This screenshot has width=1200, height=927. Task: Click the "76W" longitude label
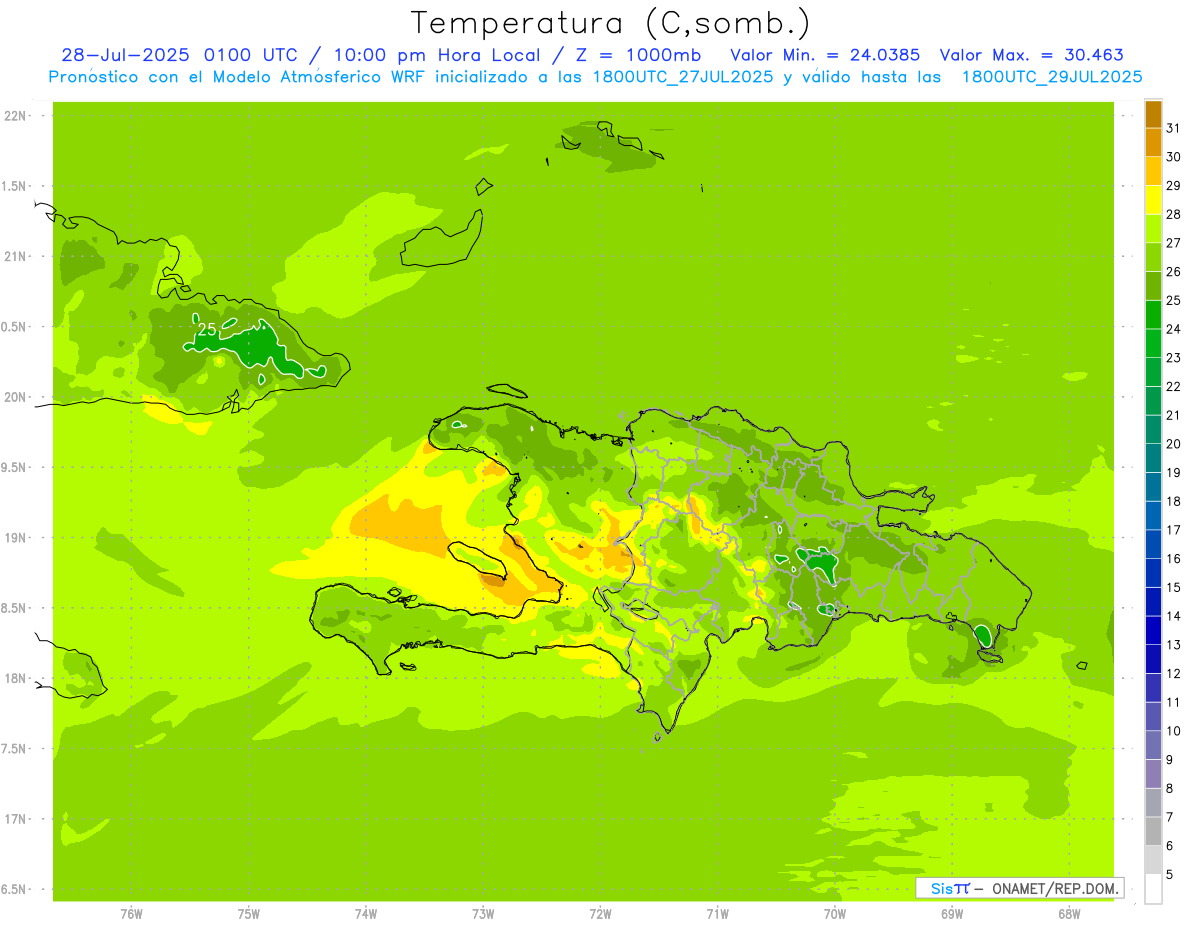(x=131, y=914)
